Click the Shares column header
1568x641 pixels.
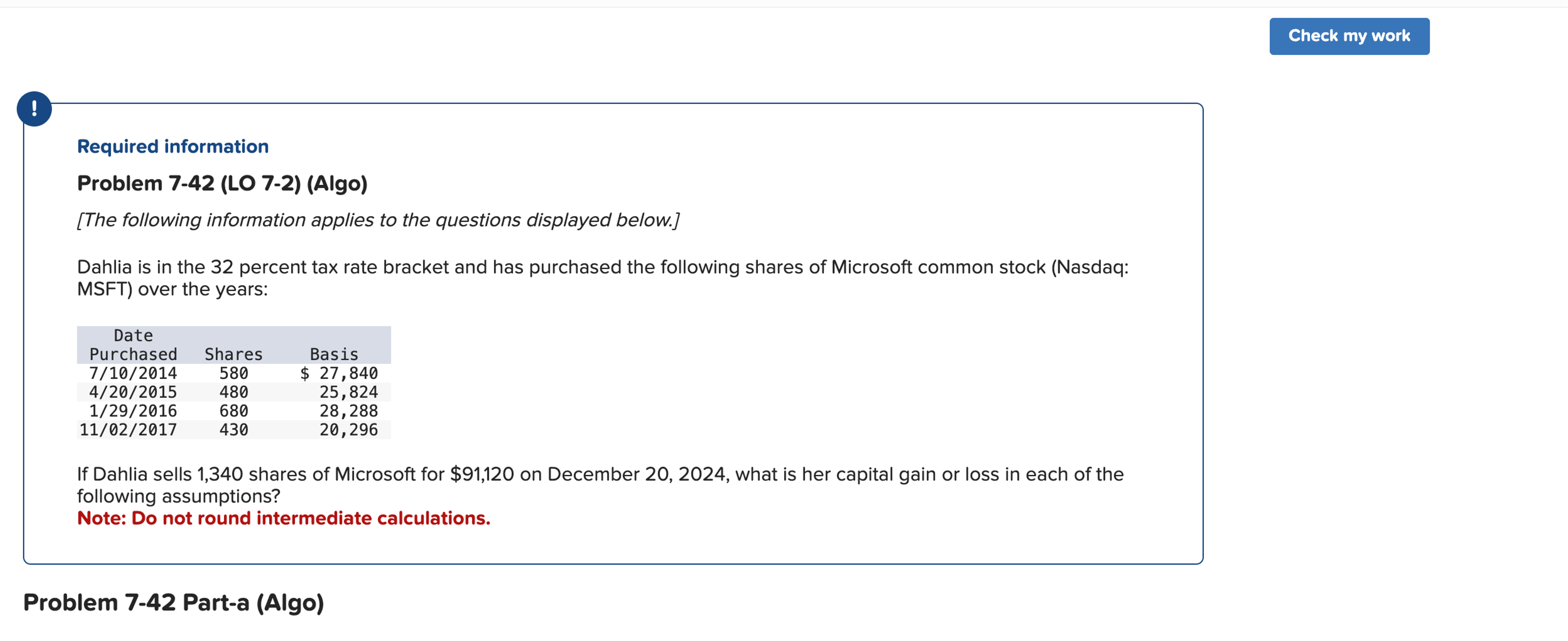pyautogui.click(x=232, y=354)
